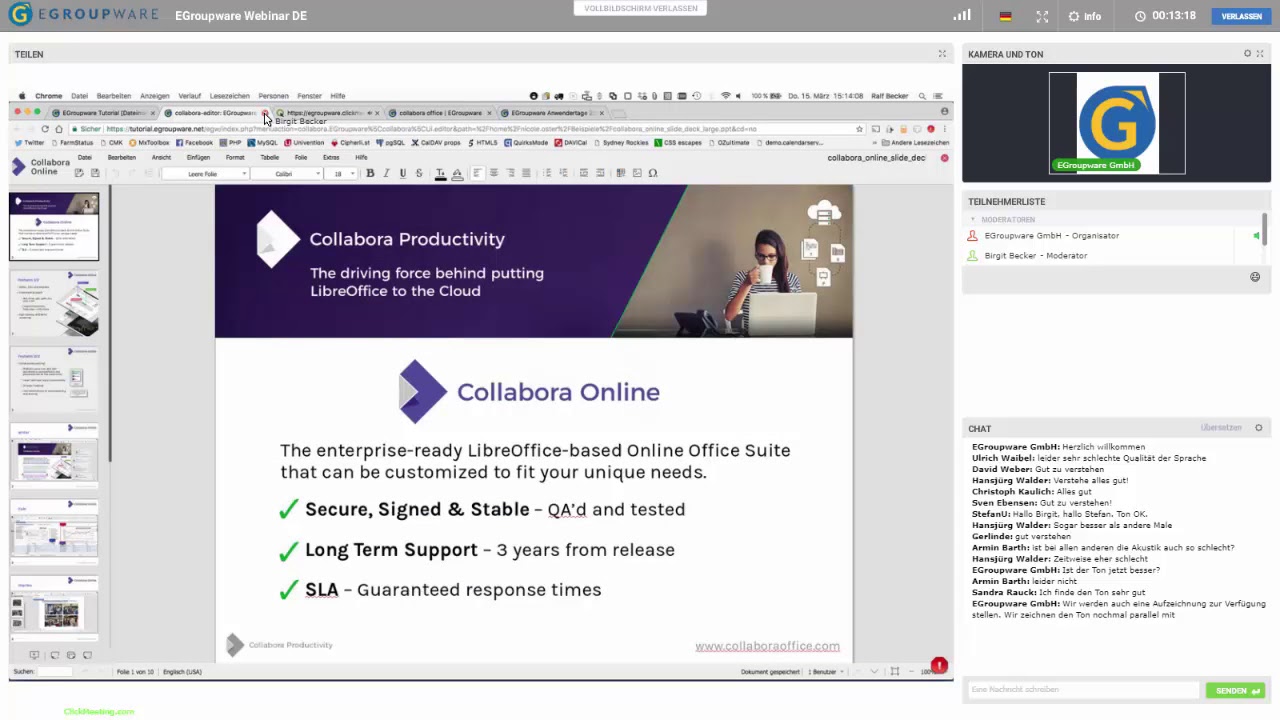The image size is (1280, 720).
Task: Click VOLLBILDSCHIRM VERLASSEN button
Action: pos(641,8)
